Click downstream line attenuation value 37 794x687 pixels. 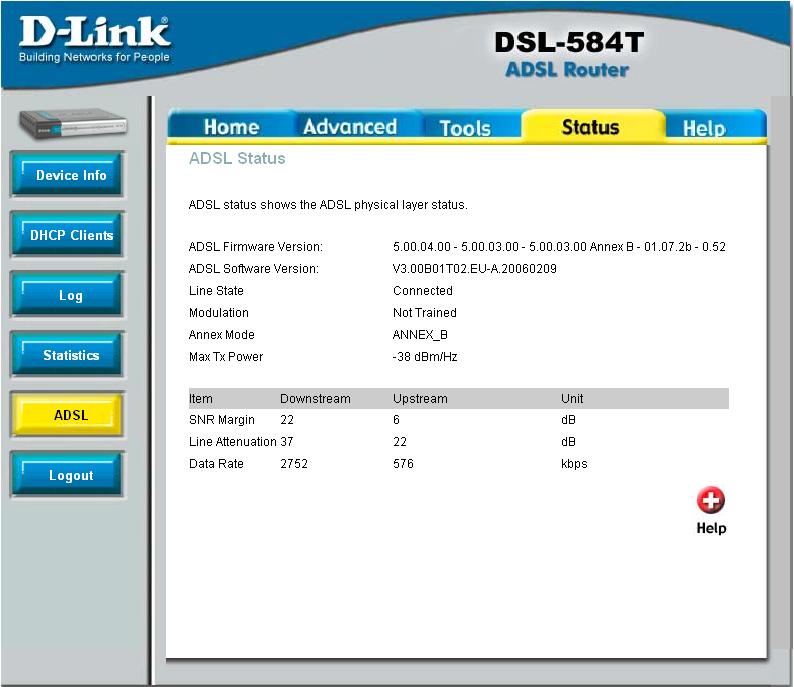pos(287,441)
